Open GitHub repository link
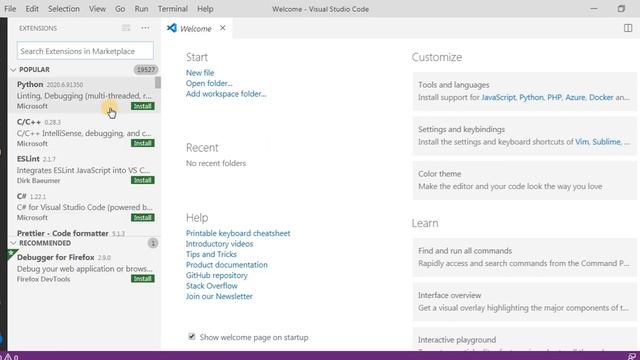The width and height of the screenshot is (640, 360). [x=216, y=276]
